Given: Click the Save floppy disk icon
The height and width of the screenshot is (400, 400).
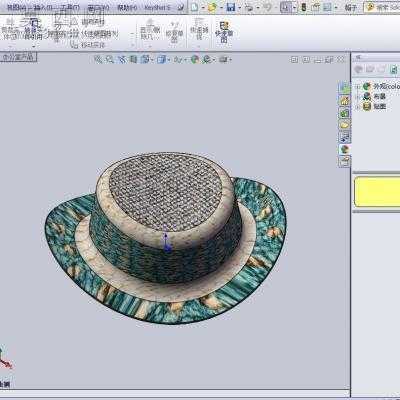Looking at the screenshot, I should click(x=231, y=7).
